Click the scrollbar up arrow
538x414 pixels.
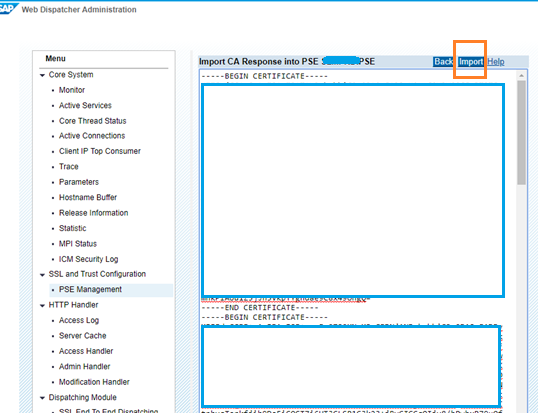click(x=522, y=75)
